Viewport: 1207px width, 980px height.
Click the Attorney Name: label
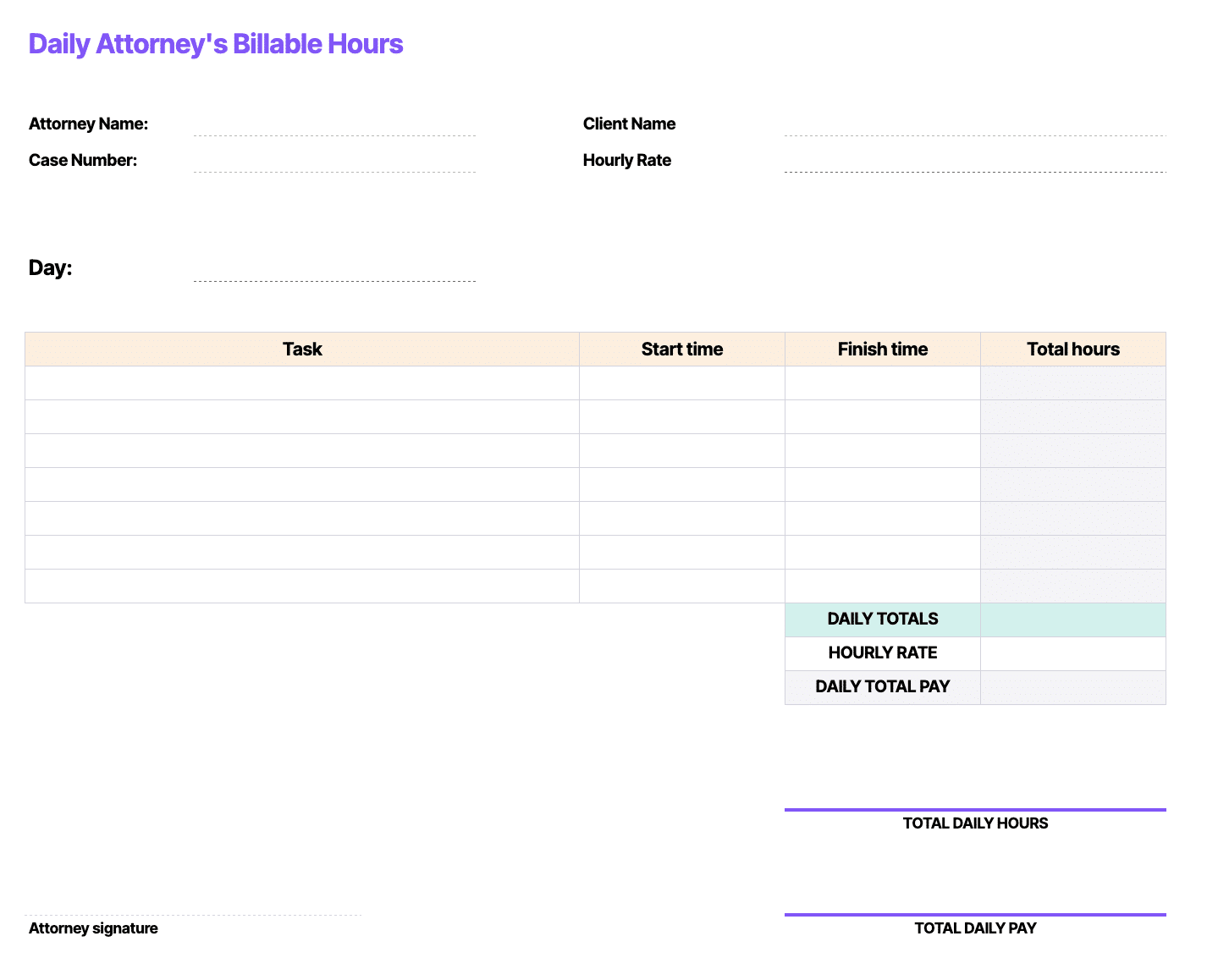point(88,124)
